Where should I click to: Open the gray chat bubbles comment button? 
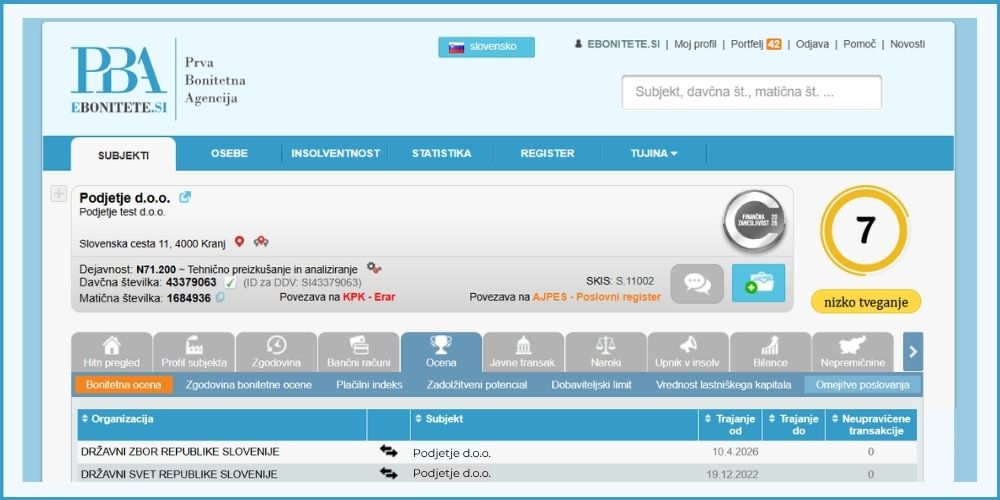coord(697,283)
